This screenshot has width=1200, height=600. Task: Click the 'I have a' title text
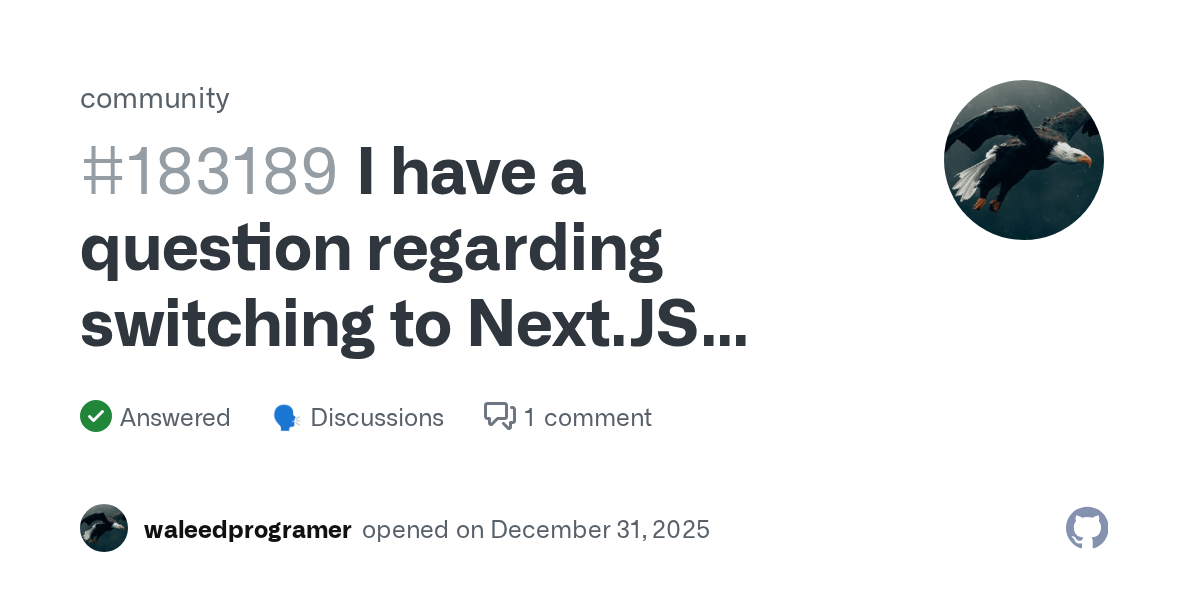pyautogui.click(x=471, y=172)
